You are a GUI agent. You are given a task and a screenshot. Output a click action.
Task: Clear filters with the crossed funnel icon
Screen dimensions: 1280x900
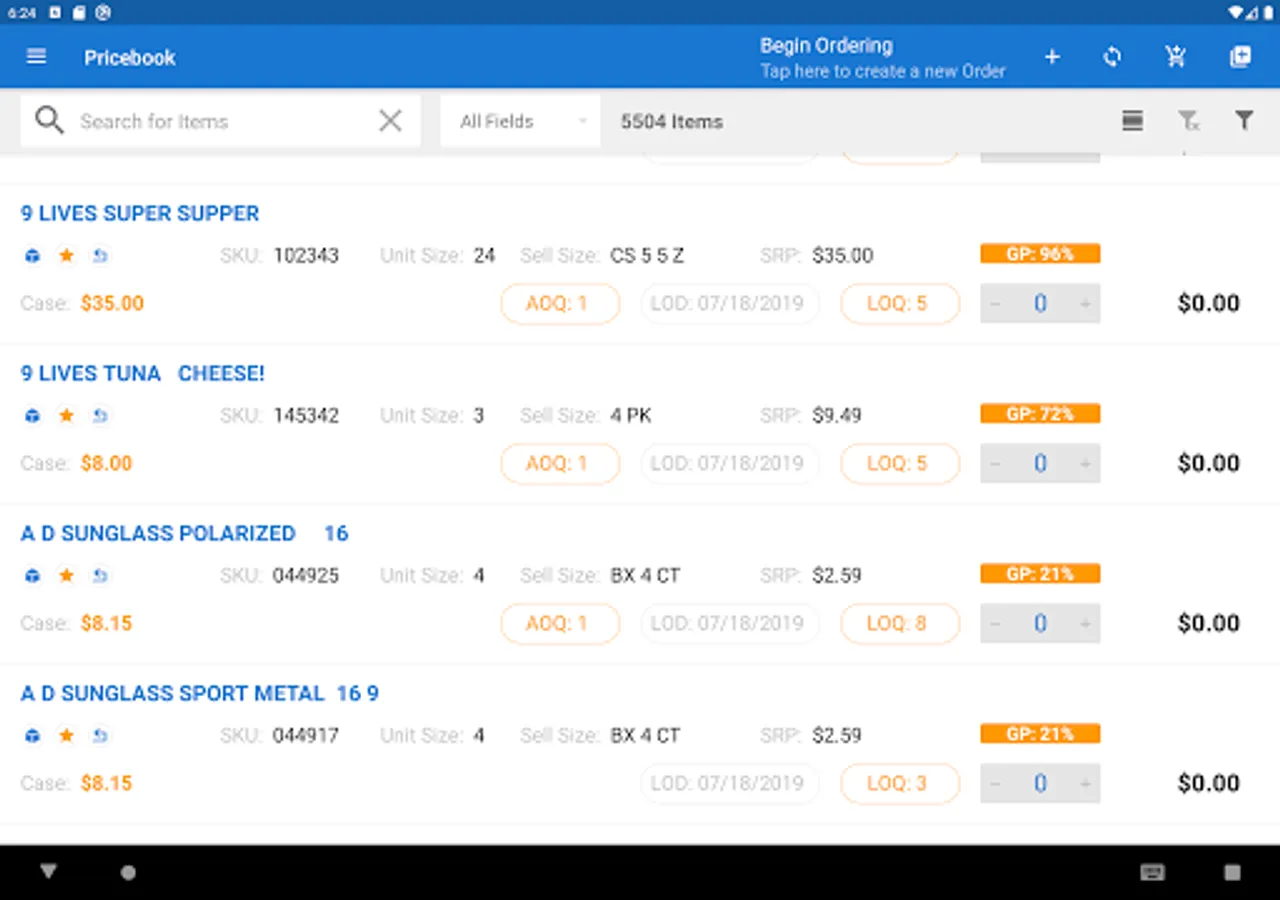(x=1188, y=121)
